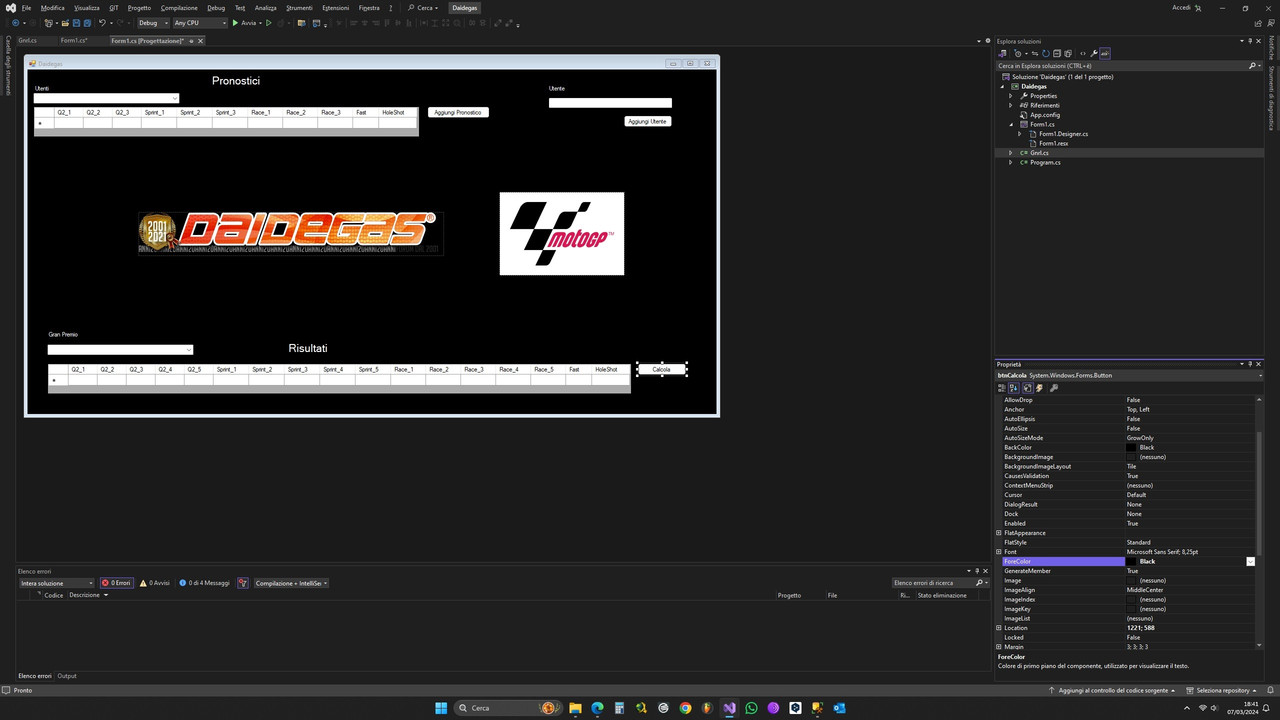Click the Utente text box on the form
The image size is (1280, 720).
point(610,102)
